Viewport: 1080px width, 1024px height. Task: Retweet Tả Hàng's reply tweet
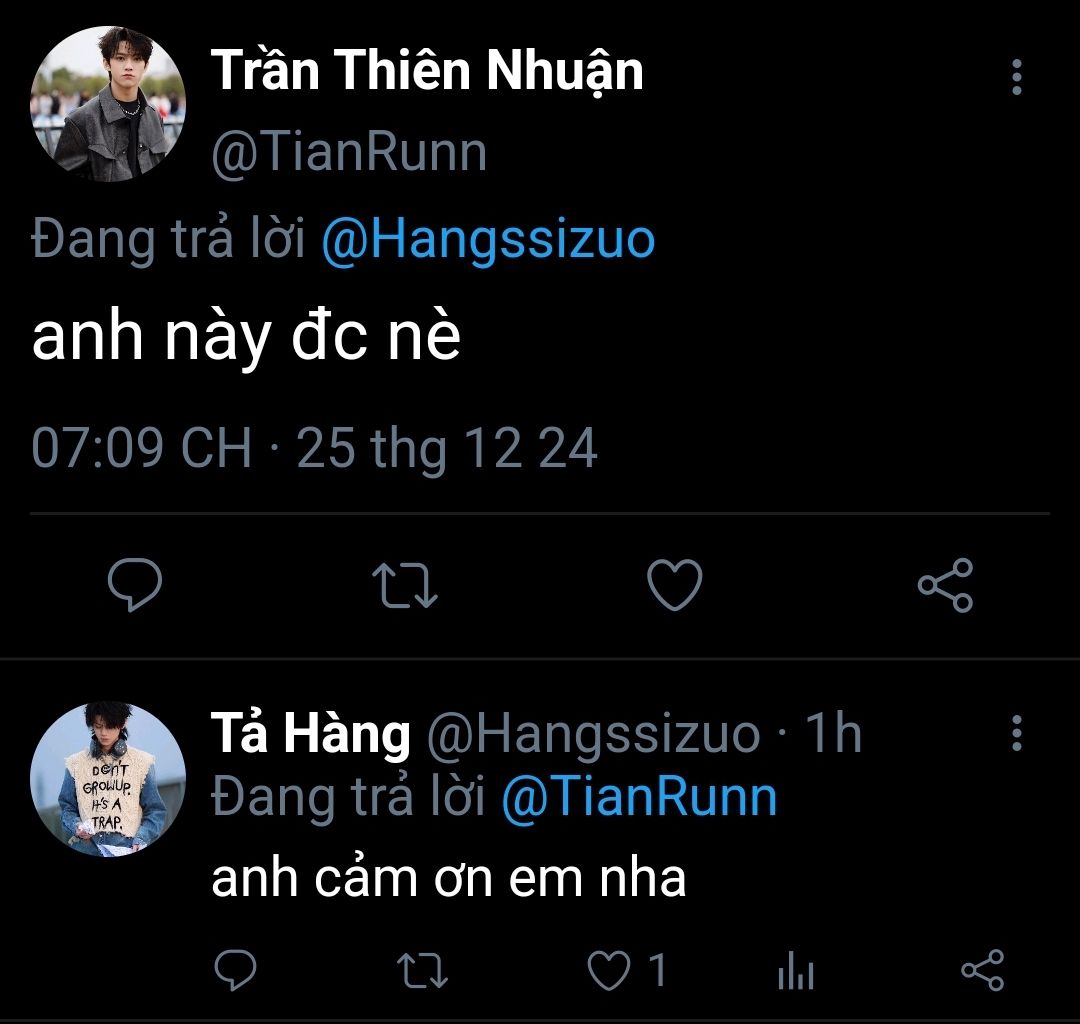coord(424,970)
